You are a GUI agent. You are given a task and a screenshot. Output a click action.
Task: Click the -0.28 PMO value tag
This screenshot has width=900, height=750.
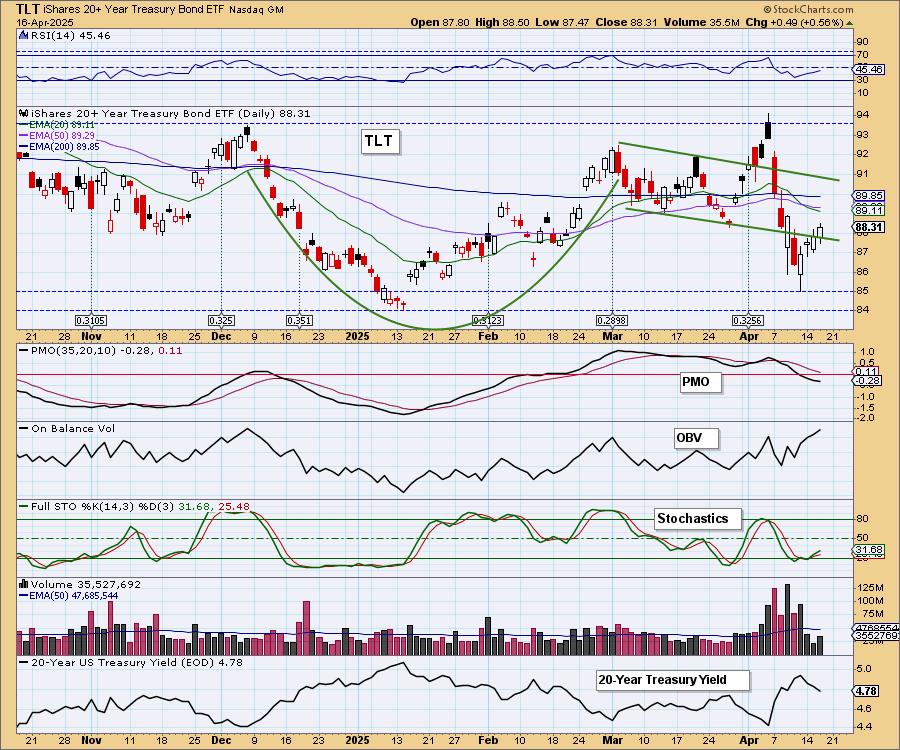(867, 380)
